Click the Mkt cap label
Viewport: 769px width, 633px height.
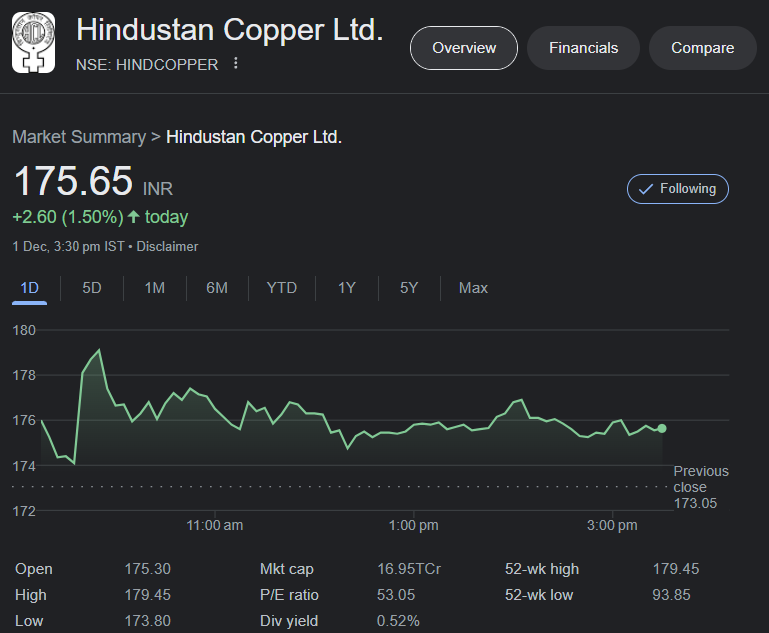click(286, 569)
